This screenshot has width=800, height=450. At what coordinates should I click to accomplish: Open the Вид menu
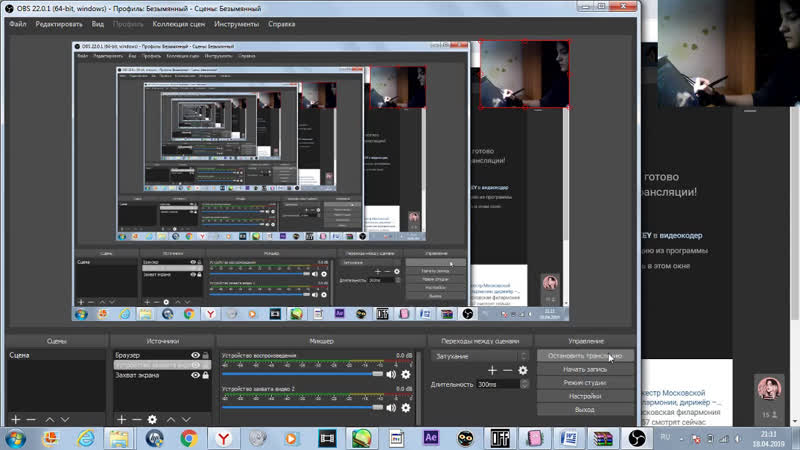click(97, 24)
